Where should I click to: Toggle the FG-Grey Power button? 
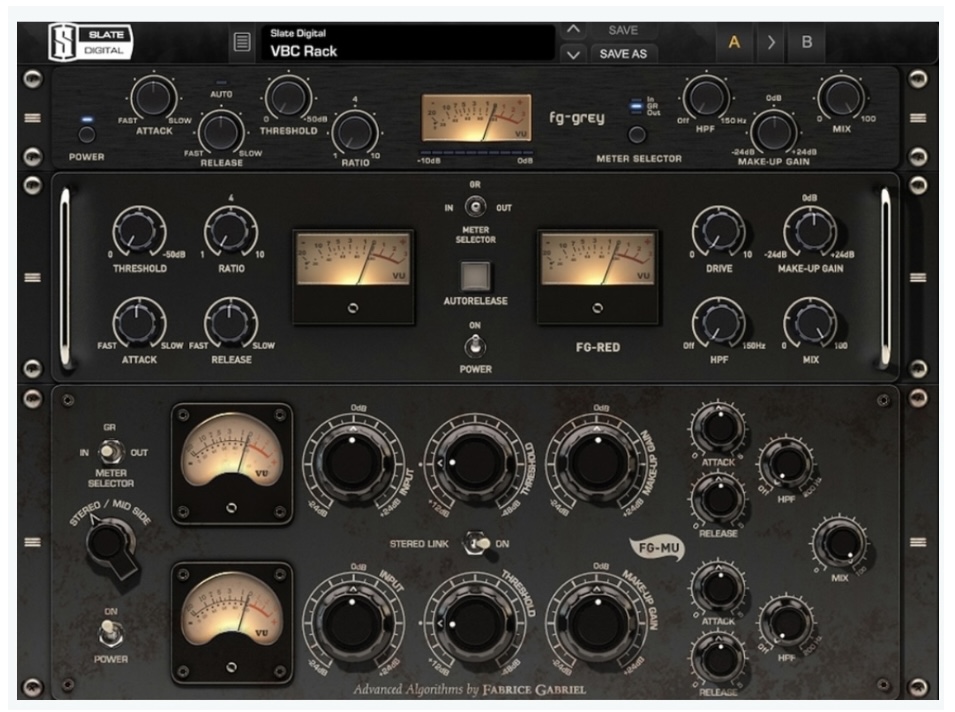[88, 135]
